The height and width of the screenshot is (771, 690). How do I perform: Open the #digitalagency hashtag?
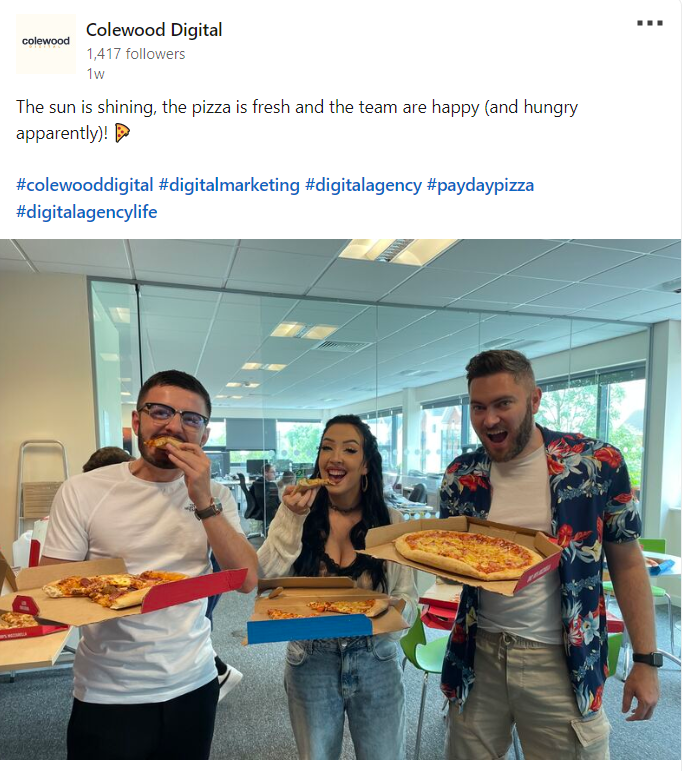pos(363,185)
